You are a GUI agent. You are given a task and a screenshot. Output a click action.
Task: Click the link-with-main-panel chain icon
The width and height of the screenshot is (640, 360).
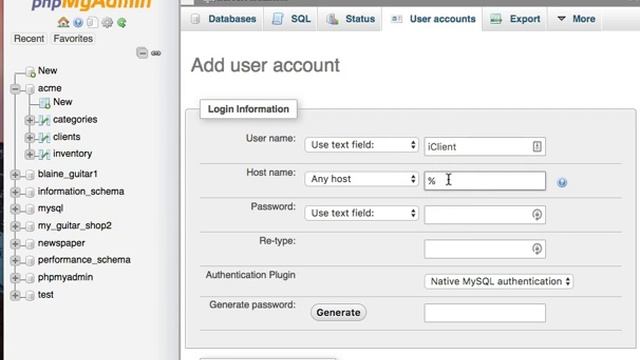pos(156,53)
